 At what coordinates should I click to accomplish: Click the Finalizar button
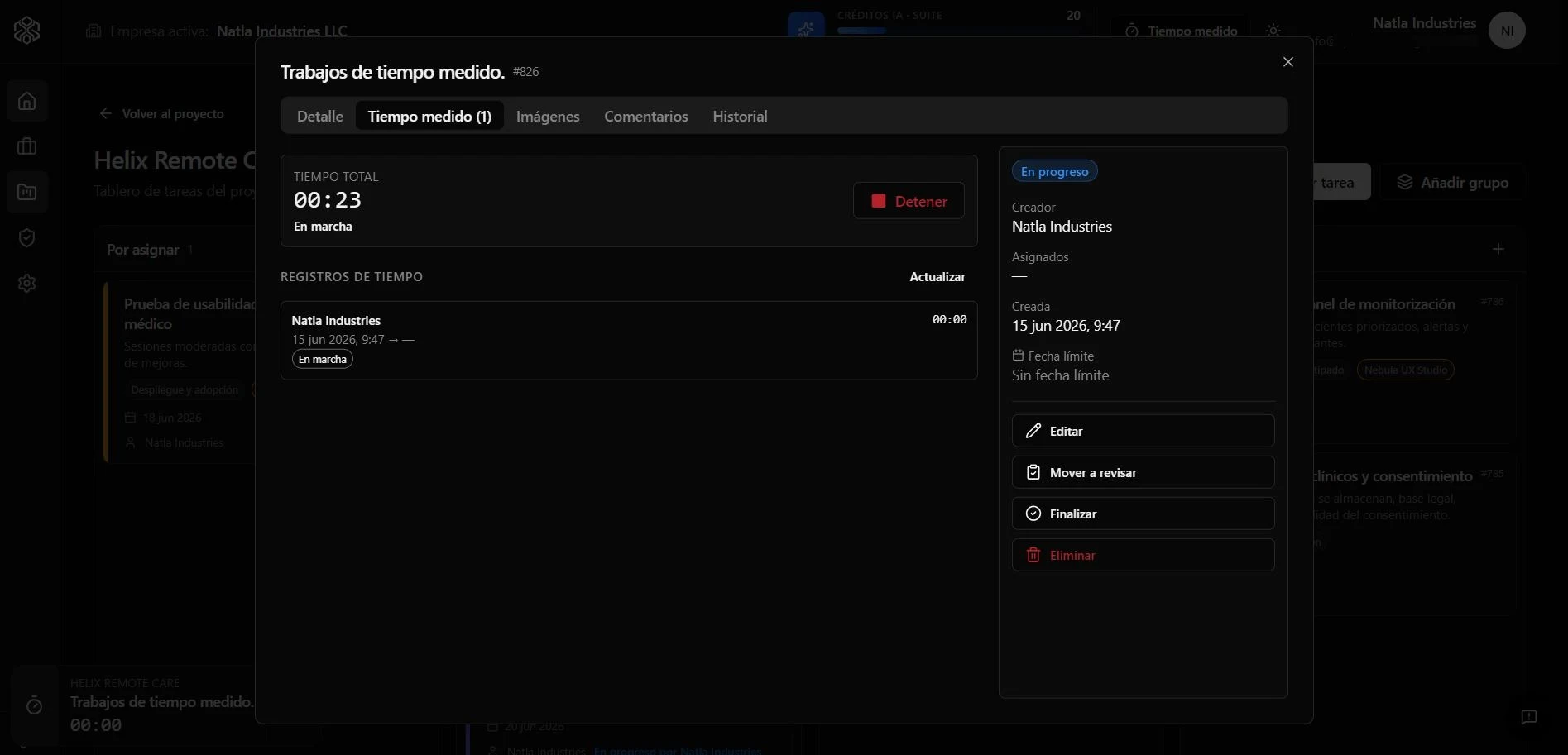(x=1143, y=514)
